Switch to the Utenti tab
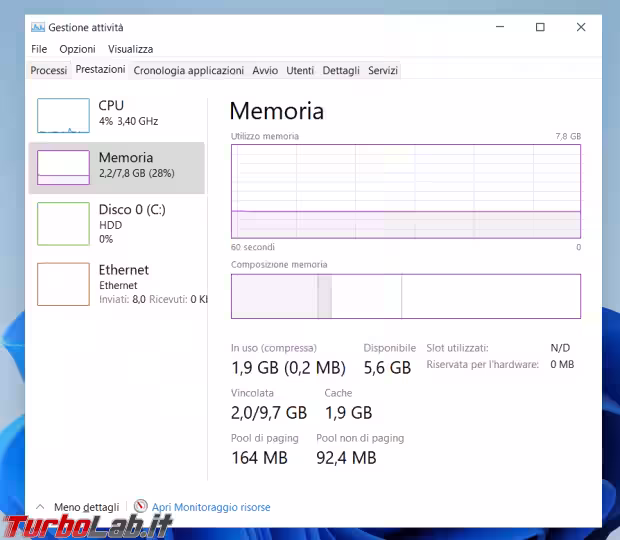Screen dimensions: 620x540 pos(300,71)
